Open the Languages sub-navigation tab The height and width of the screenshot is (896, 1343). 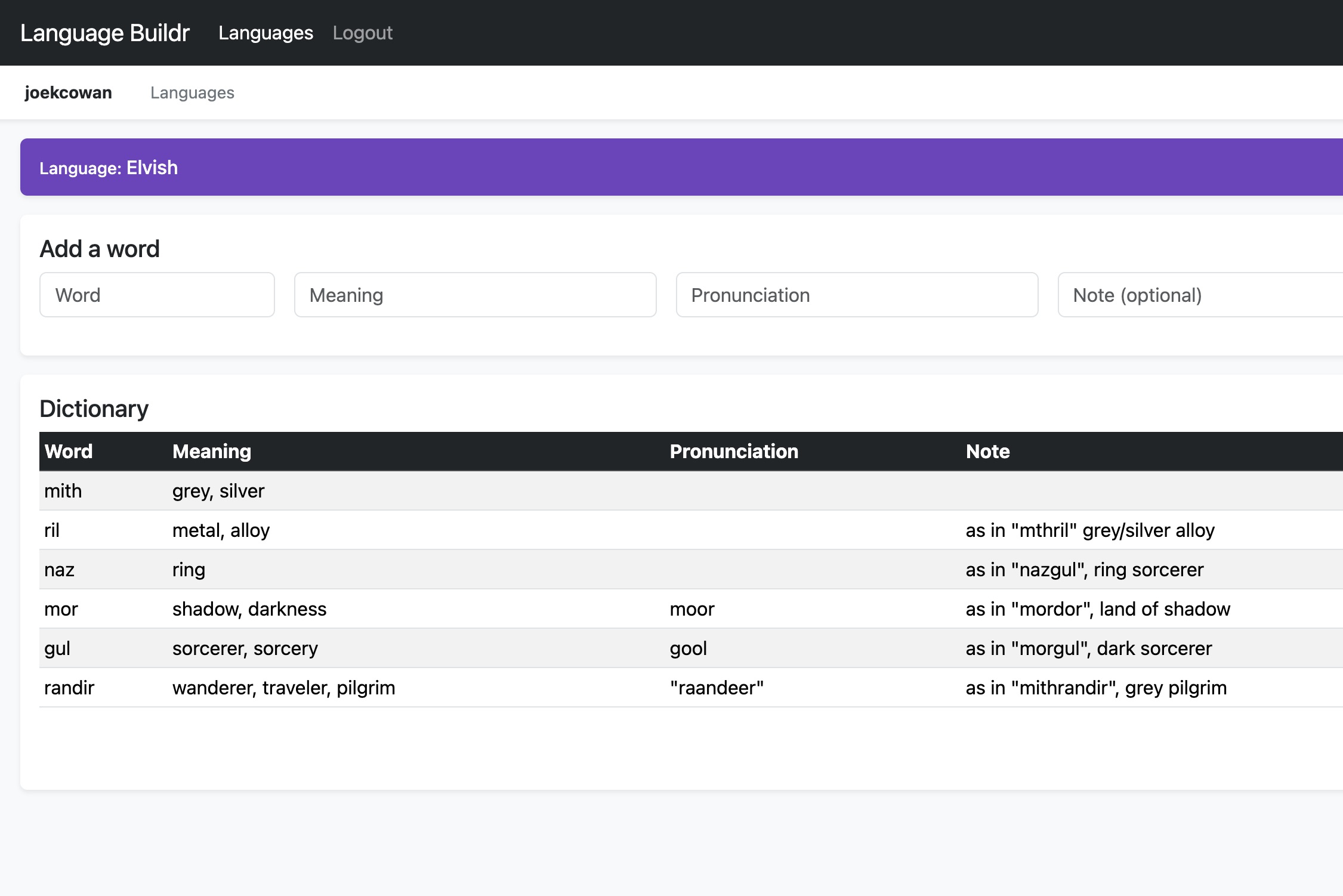(192, 92)
